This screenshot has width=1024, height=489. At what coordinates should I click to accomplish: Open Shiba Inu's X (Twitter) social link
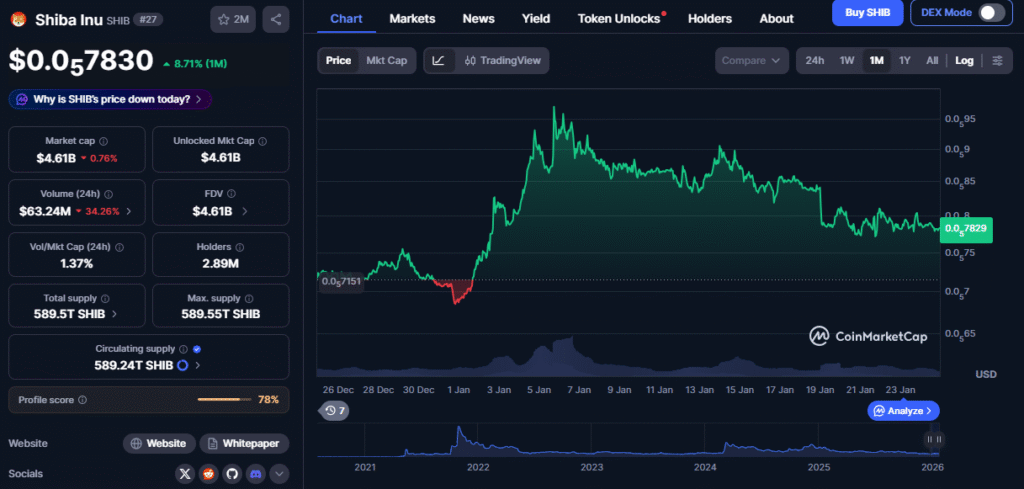[185, 474]
